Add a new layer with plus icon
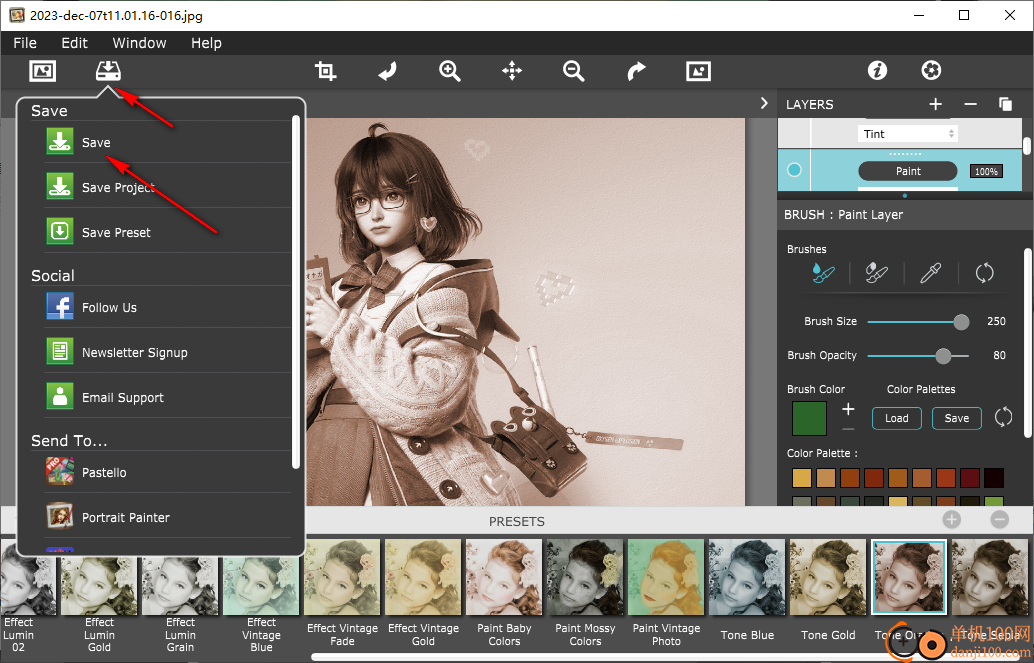Image resolution: width=1034 pixels, height=663 pixels. 935,104
